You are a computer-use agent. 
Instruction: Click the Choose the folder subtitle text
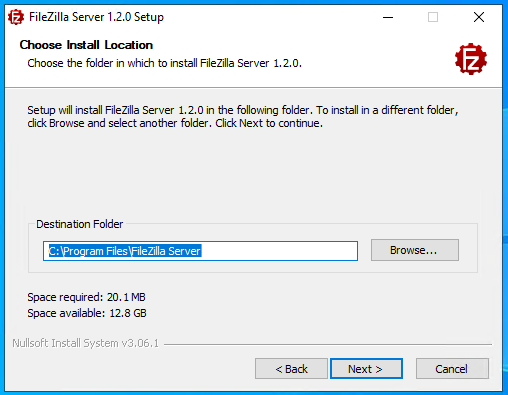tap(164, 63)
